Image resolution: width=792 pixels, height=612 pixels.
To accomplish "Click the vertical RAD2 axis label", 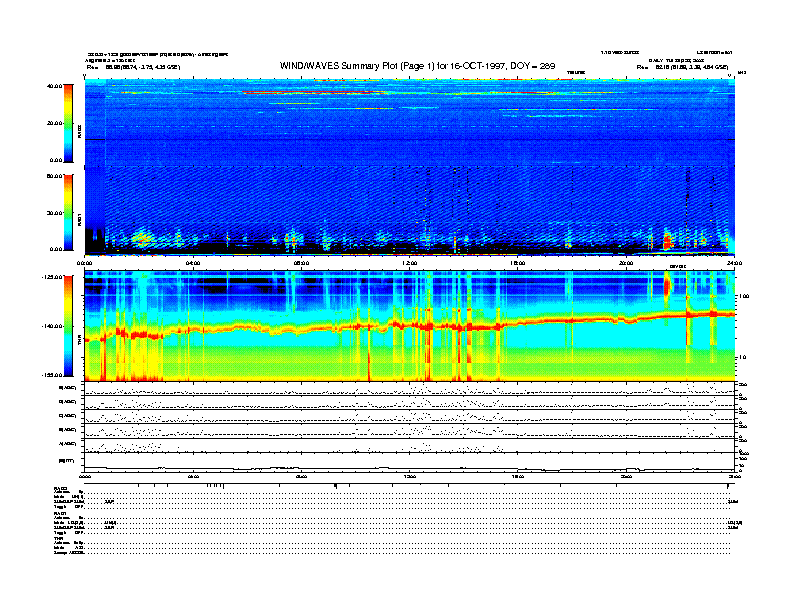I will pyautogui.click(x=79, y=133).
